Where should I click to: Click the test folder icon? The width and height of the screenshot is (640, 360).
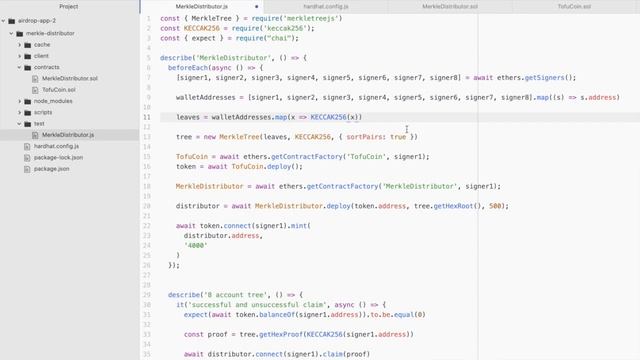[28, 124]
